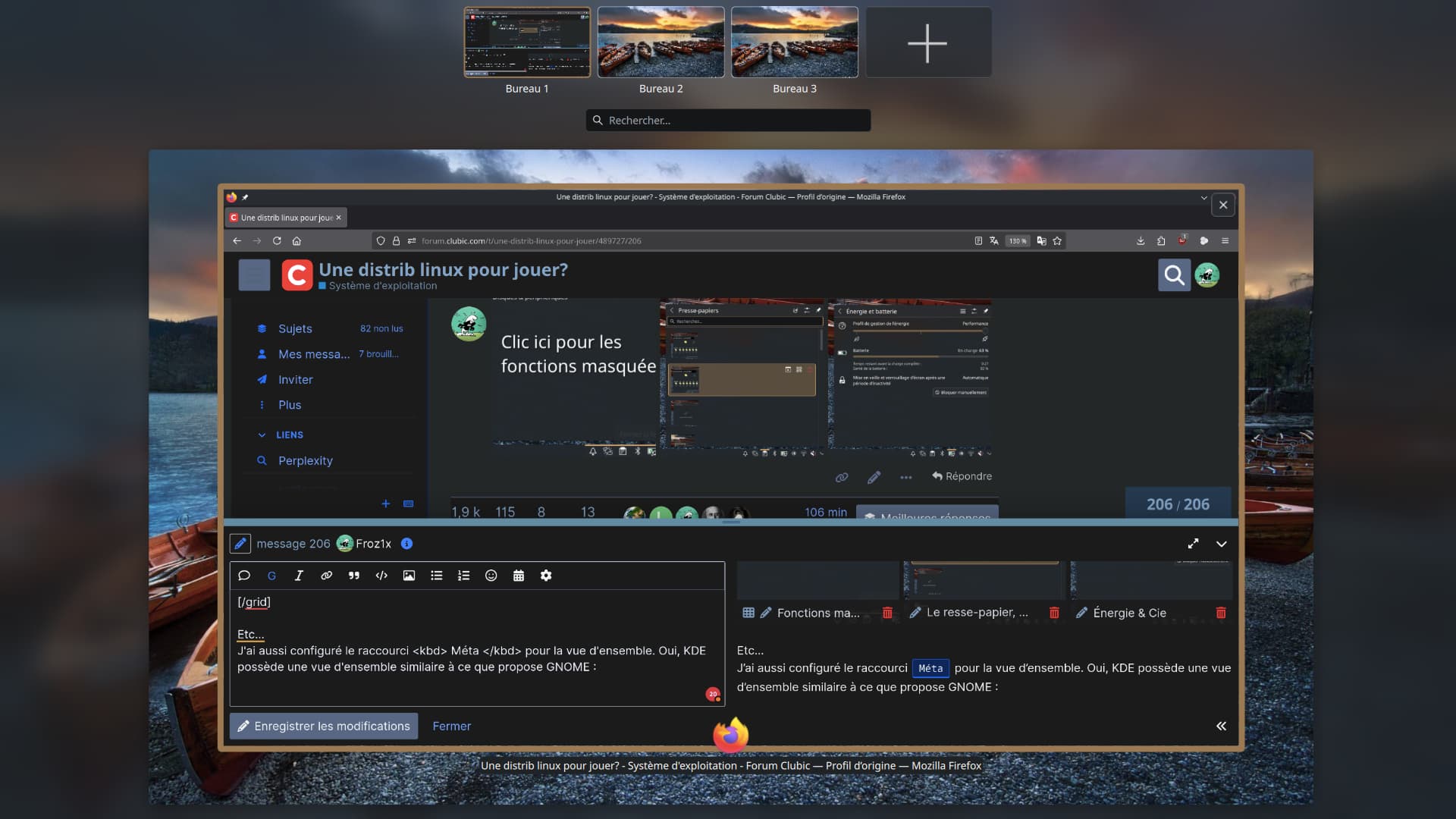Toggle the grid mode icon beside Fonctions ma...
Viewport: 1456px width, 819px height.
(748, 613)
